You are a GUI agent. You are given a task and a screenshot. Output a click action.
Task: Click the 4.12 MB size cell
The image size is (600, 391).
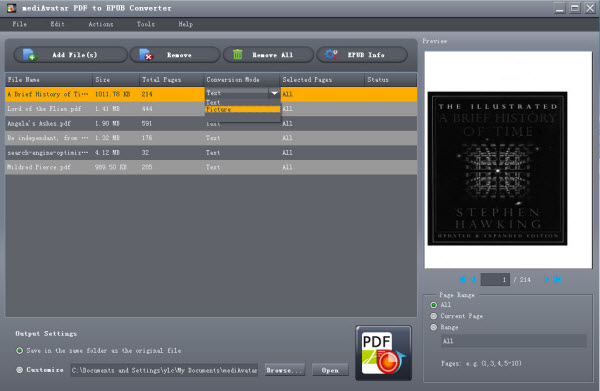coord(108,153)
